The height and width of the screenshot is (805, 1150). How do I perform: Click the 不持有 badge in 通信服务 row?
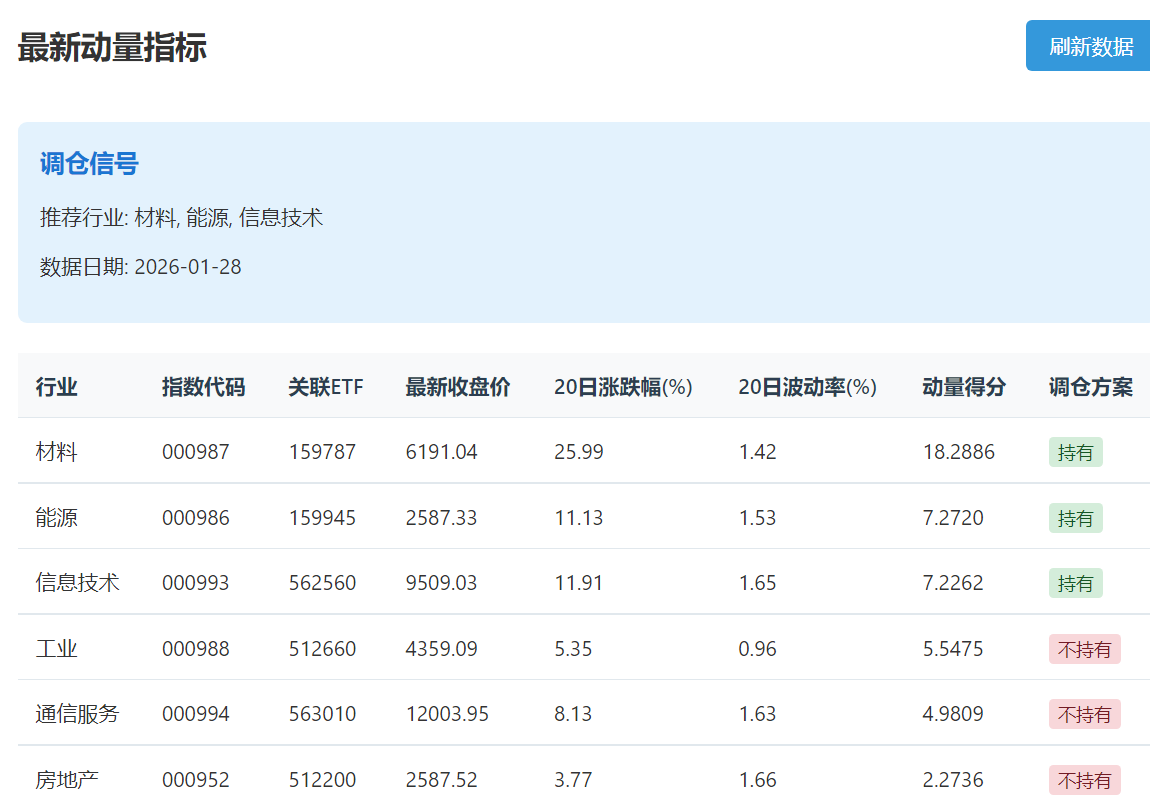click(x=1084, y=714)
